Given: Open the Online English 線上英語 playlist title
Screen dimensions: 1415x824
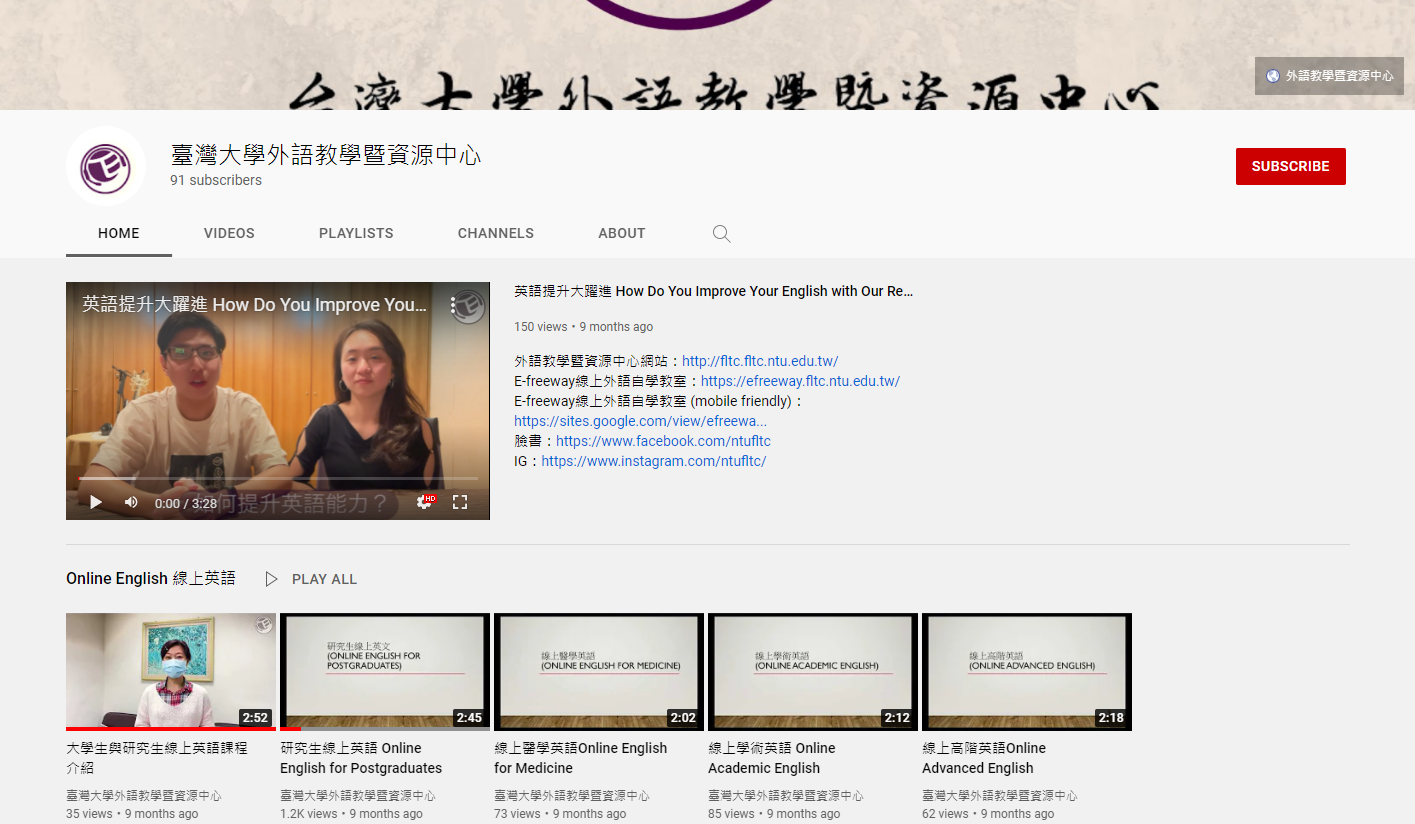Looking at the screenshot, I should pos(151,578).
